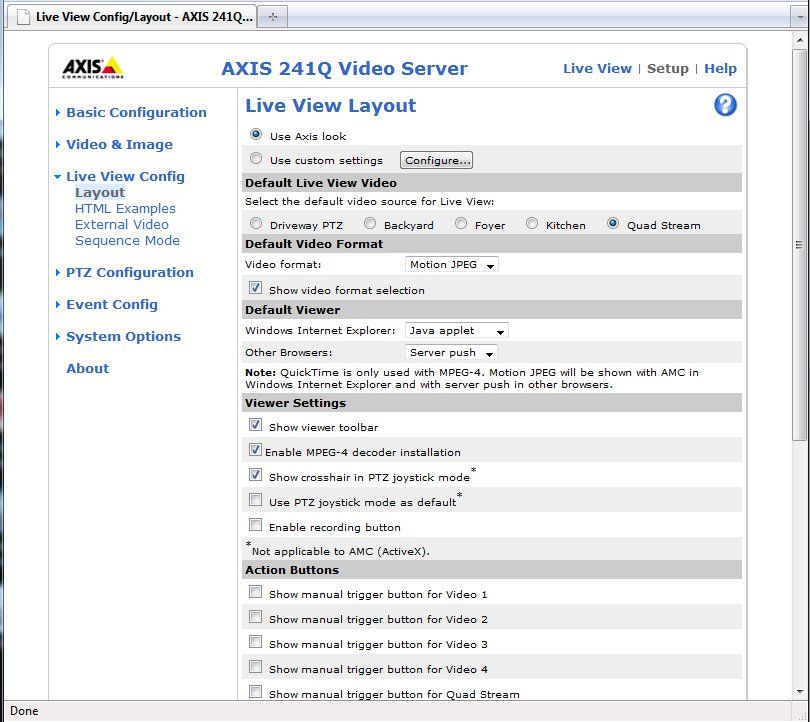
Task: Open the blue help question mark icon
Action: pyautogui.click(x=725, y=105)
